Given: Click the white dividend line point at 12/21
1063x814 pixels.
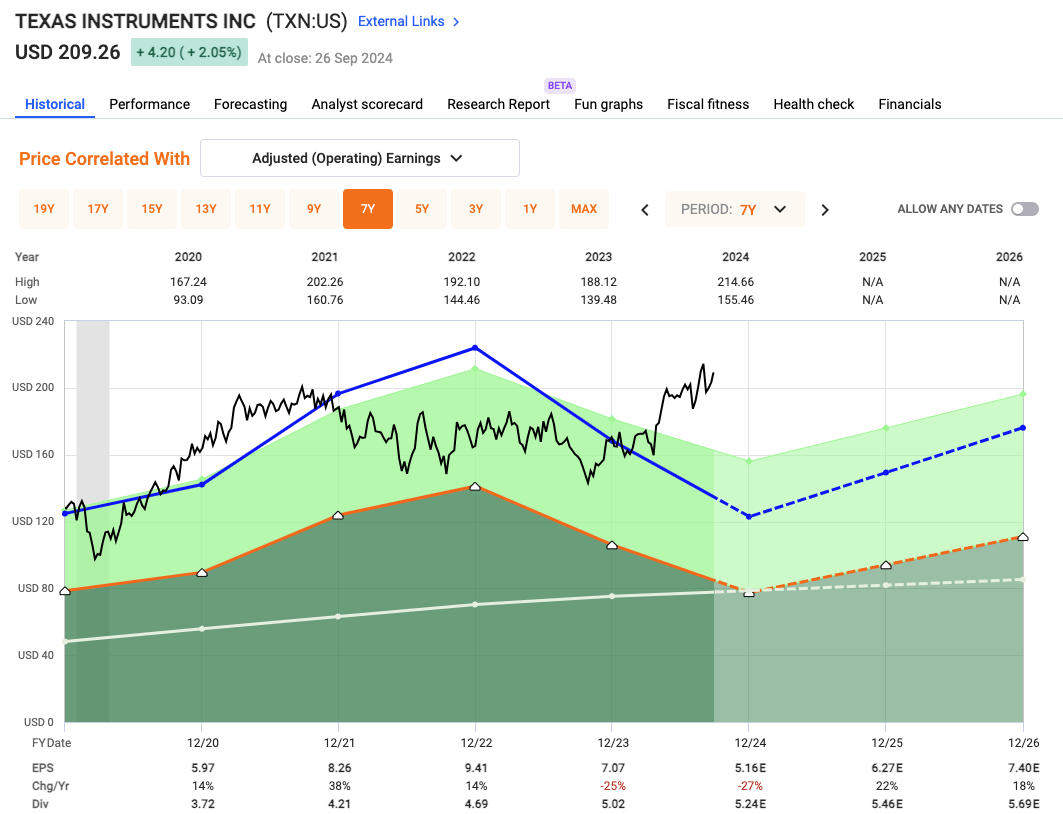Looking at the screenshot, I should pyautogui.click(x=338, y=616).
